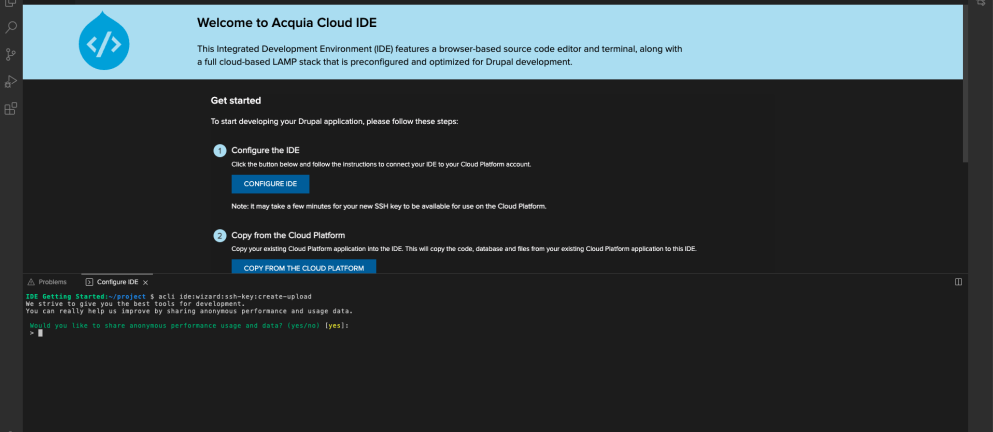993x432 pixels.
Task: Click the split panel icon
Action: pos(958,282)
